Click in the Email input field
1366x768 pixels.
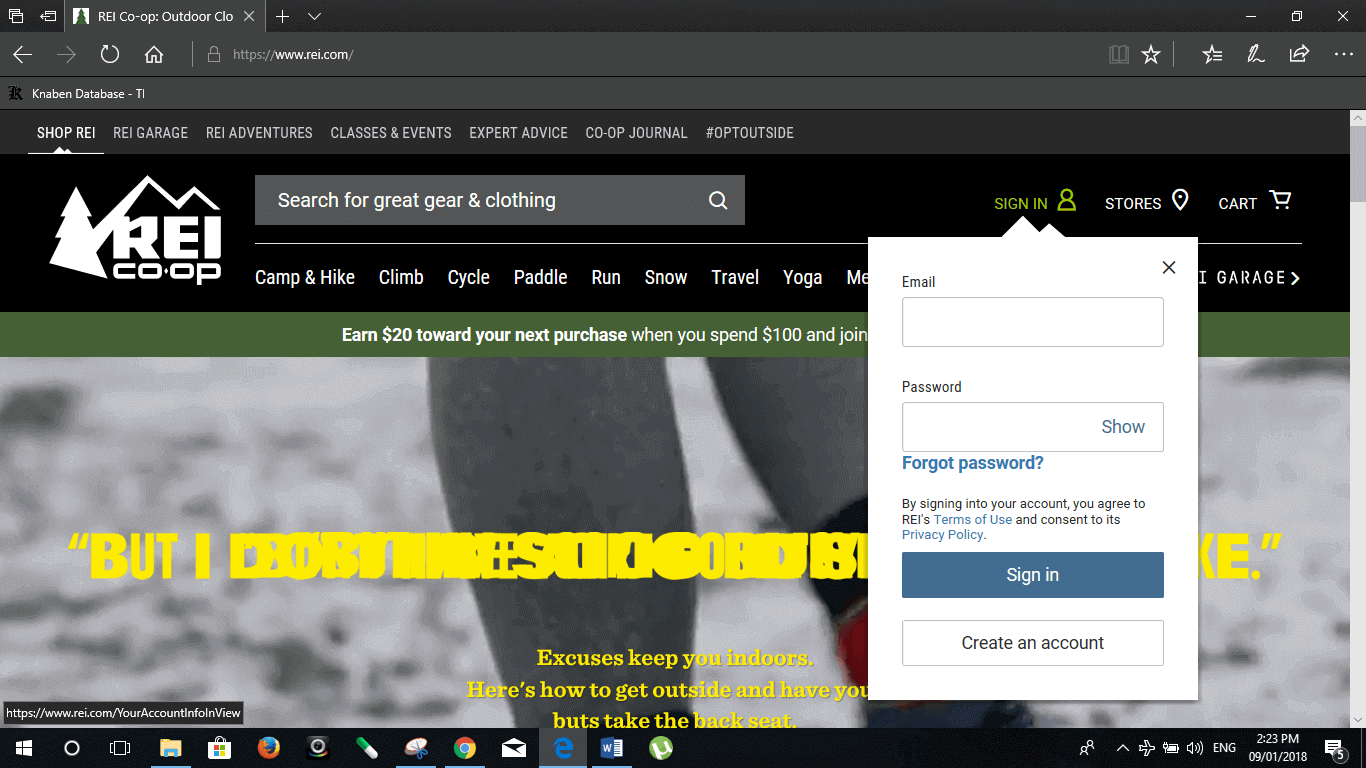1033,322
